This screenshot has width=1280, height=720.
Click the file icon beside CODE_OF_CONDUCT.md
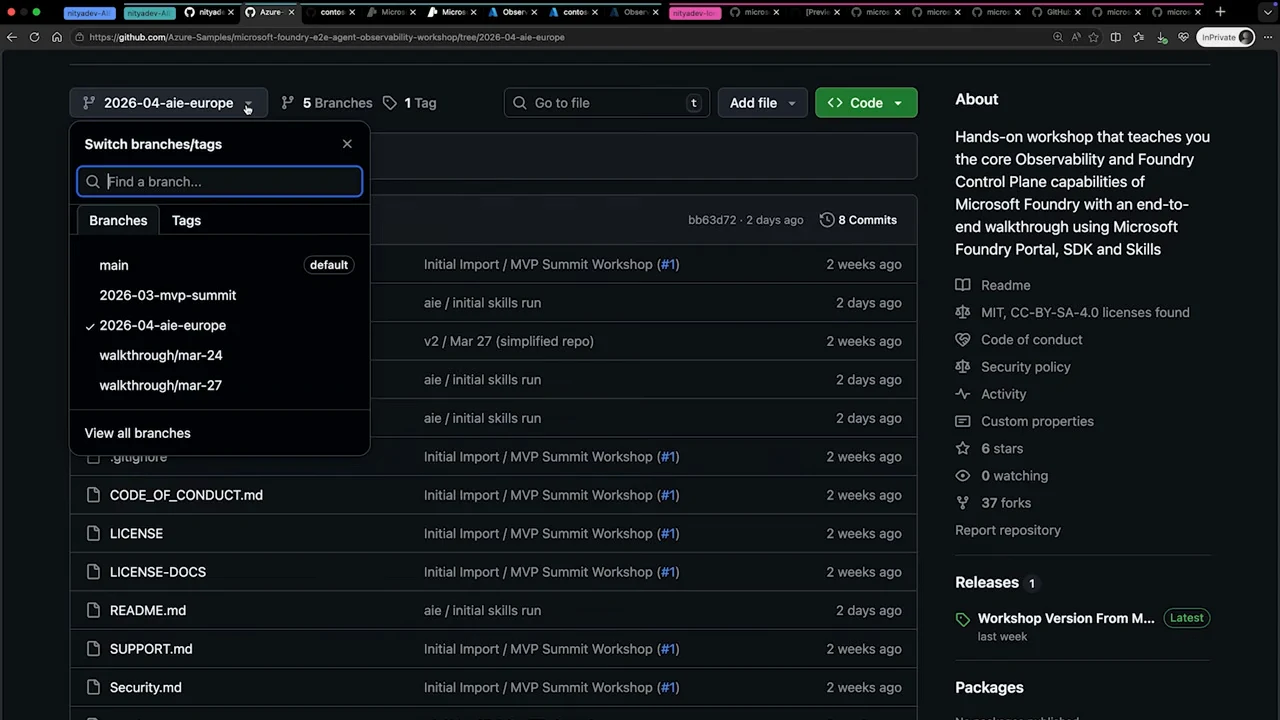93,495
